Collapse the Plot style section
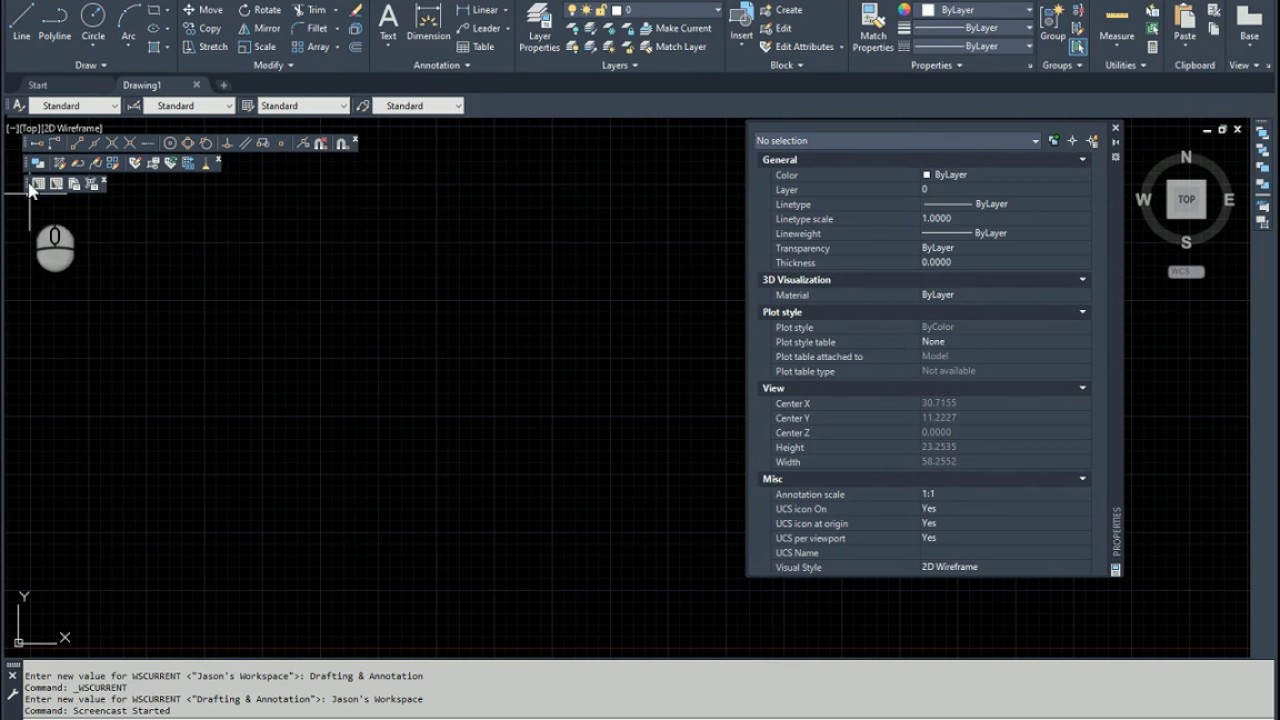 [x=1082, y=312]
